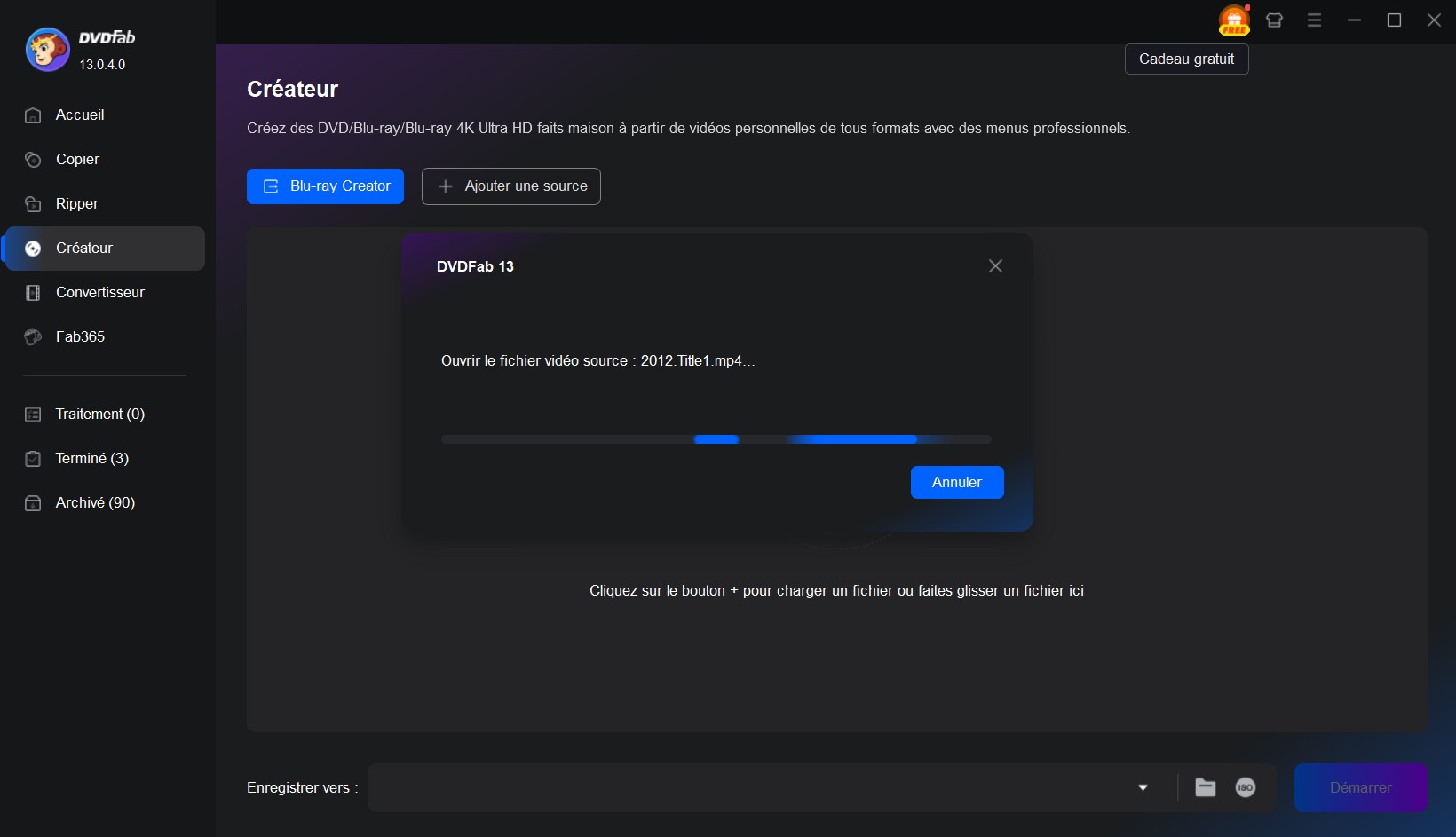Image resolution: width=1456 pixels, height=837 pixels.
Task: Click the Démarrer button
Action: click(1360, 788)
